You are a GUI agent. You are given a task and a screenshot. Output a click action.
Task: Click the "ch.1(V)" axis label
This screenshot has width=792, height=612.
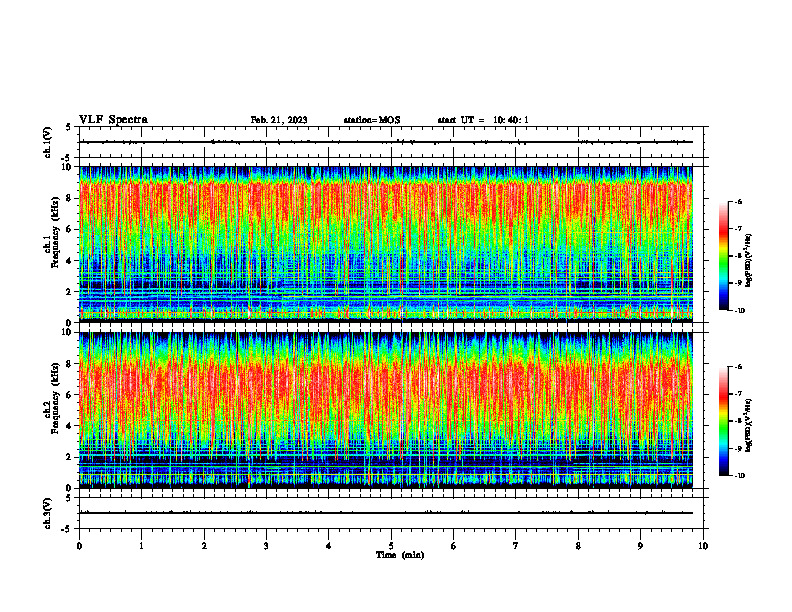[47, 142]
